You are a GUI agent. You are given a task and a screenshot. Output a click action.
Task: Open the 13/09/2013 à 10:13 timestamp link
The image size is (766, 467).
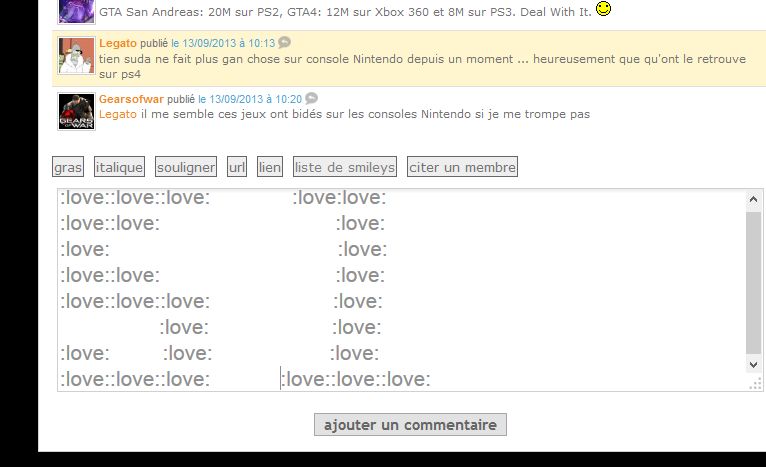223,43
